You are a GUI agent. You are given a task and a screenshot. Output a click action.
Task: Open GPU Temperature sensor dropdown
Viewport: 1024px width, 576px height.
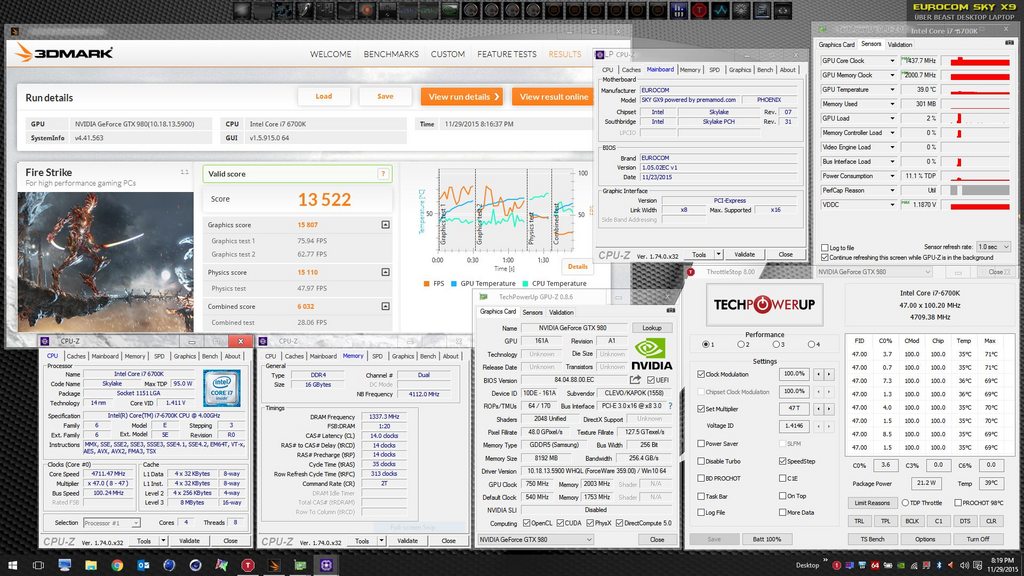point(892,89)
